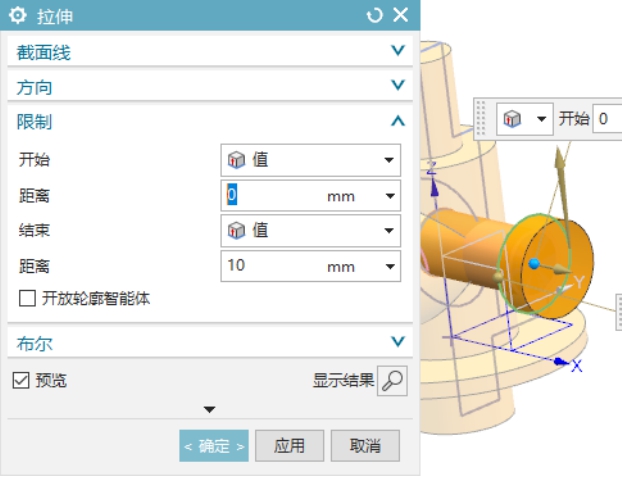Click the 截面线 section title

pyautogui.click(x=44, y=53)
